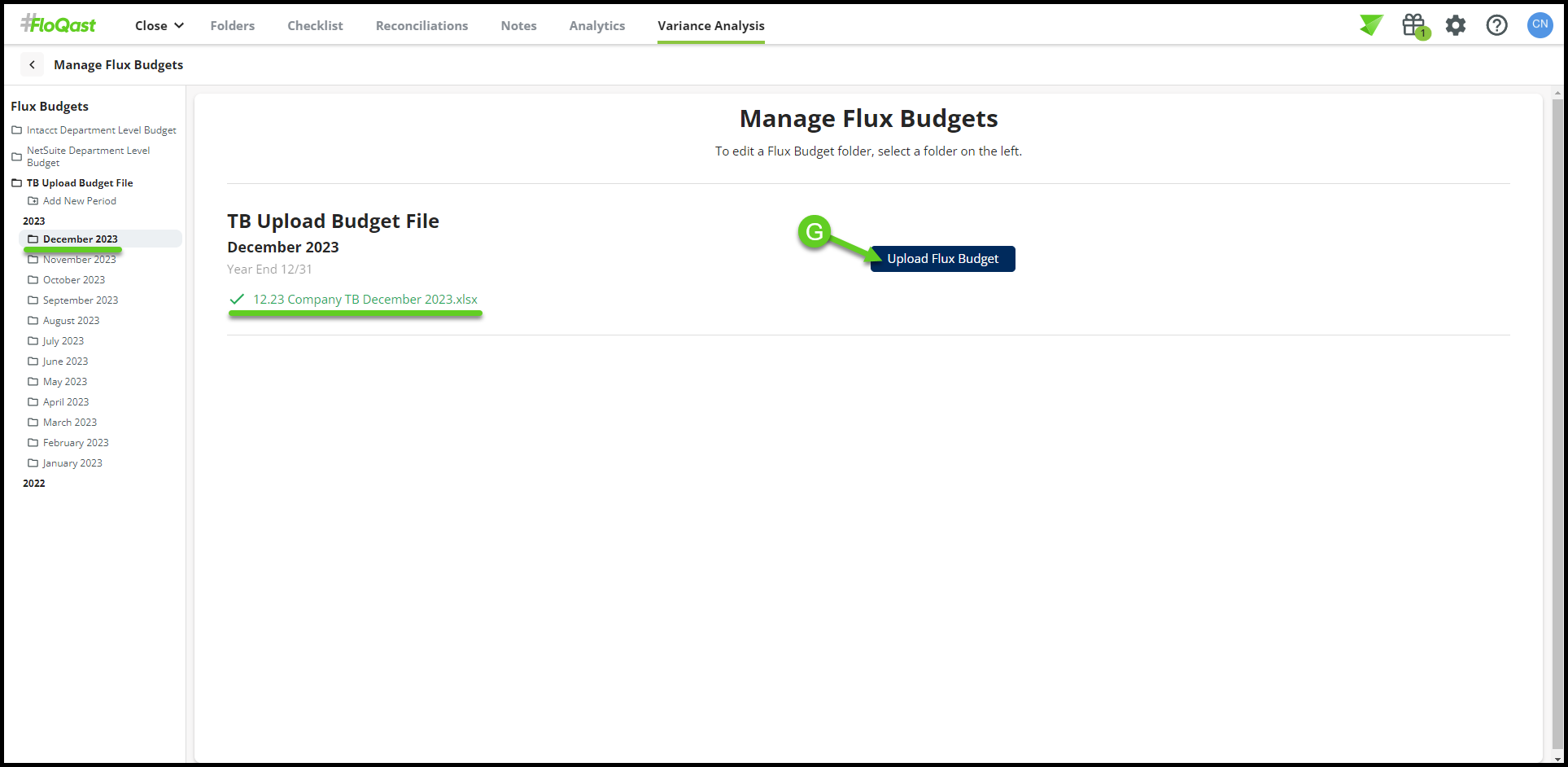Screen dimensions: 1568x767
Task: Go back using the left chevron button
Action: click(32, 64)
